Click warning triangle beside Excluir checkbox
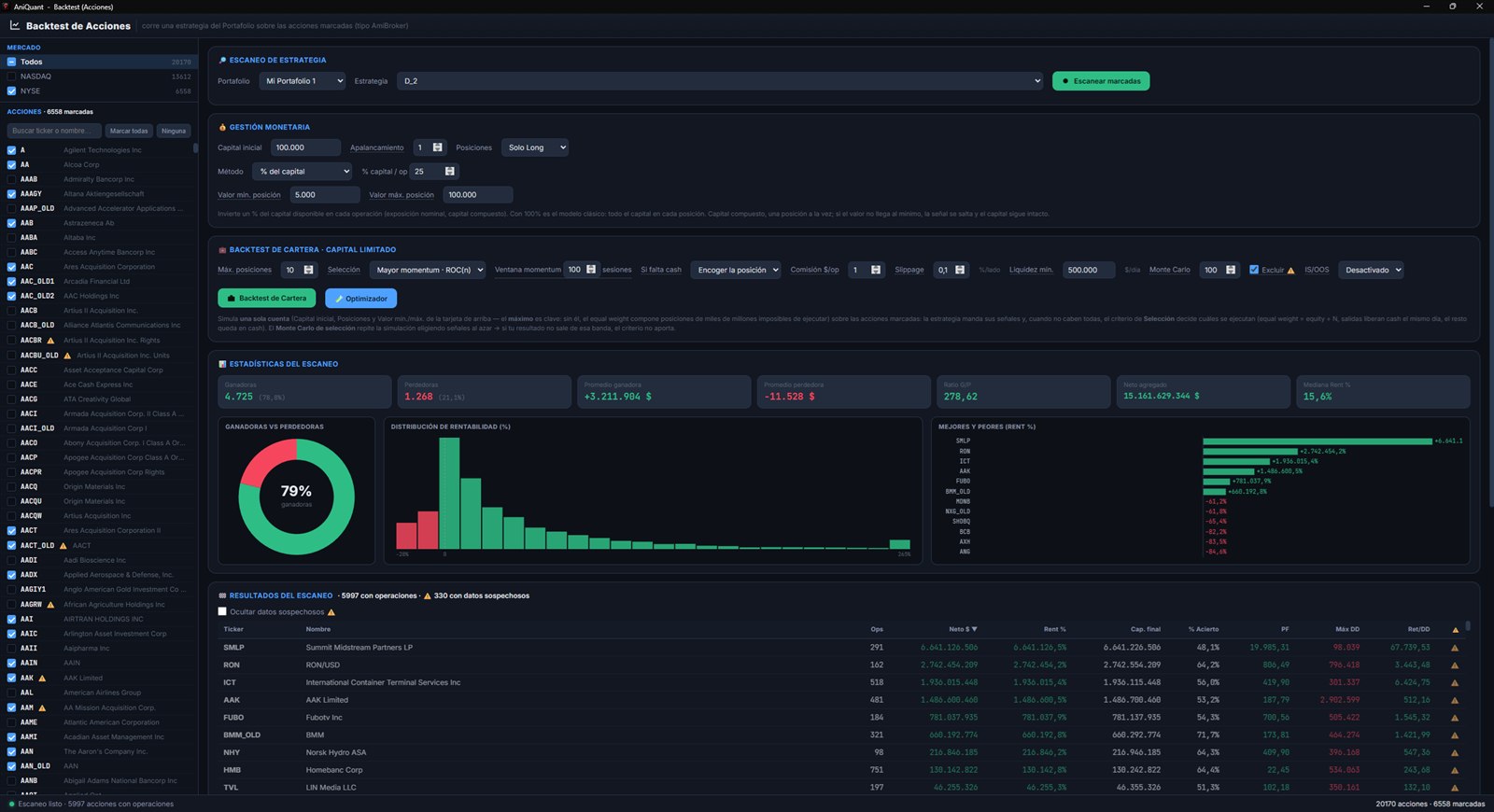Image resolution: width=1494 pixels, height=812 pixels. 1290,271
